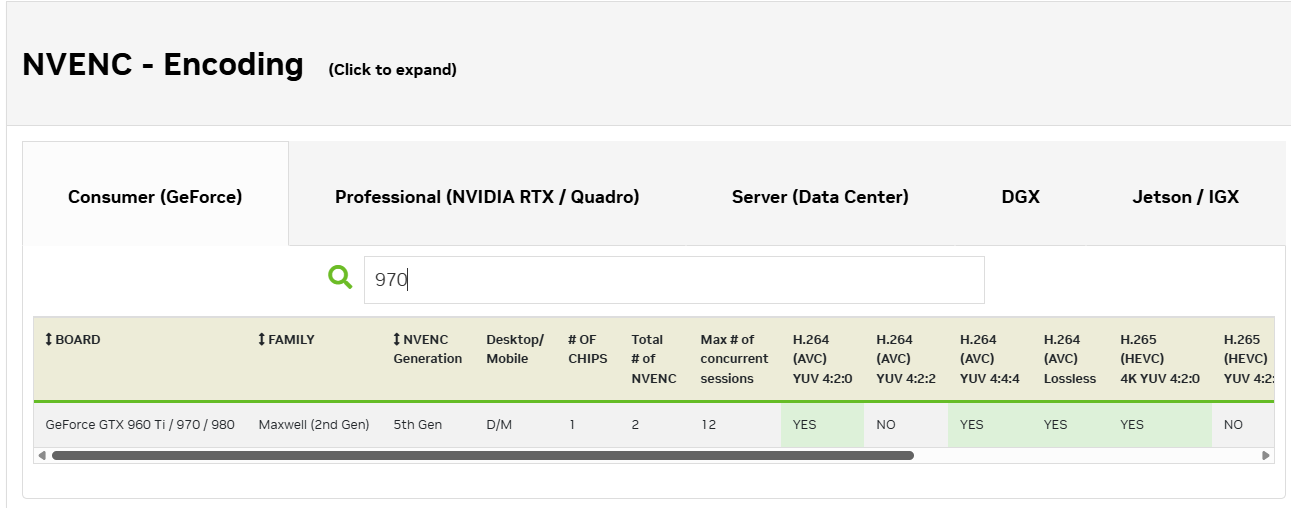The width and height of the screenshot is (1291, 508).
Task: Click the scrollbar right arrow
Action: tap(1266, 456)
